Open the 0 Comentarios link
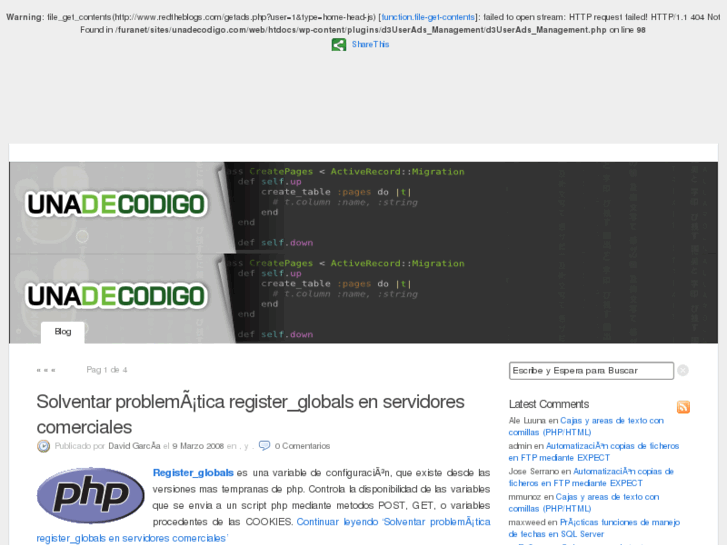Viewport: 727px width, 545px height. coord(302,446)
